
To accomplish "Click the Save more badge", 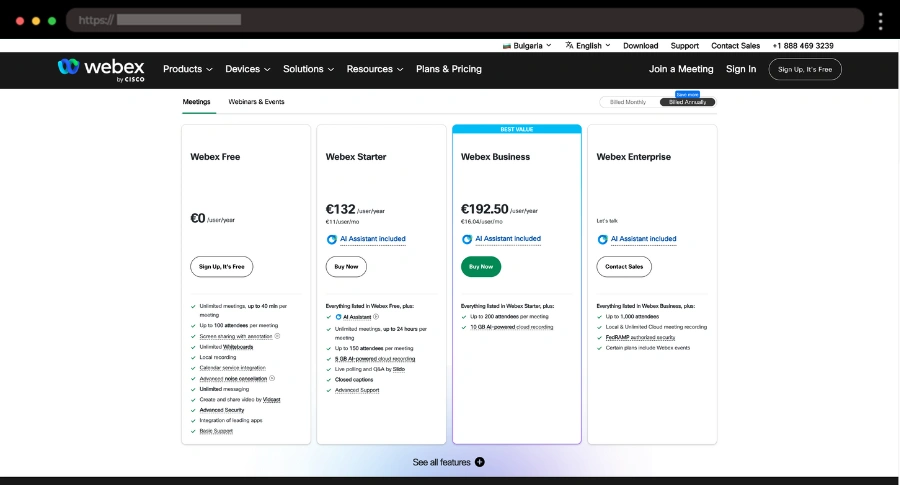I will tap(687, 94).
